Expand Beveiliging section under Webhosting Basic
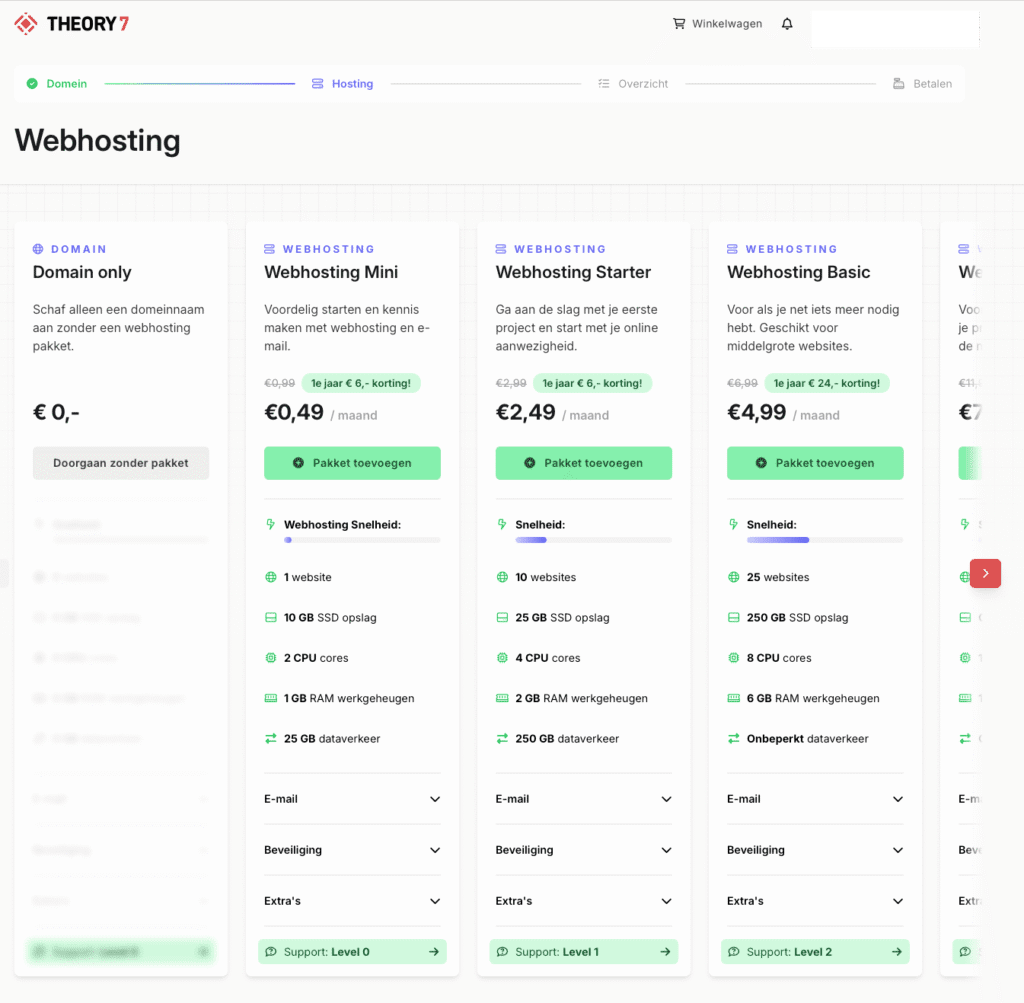This screenshot has width=1024, height=1003. [x=815, y=850]
